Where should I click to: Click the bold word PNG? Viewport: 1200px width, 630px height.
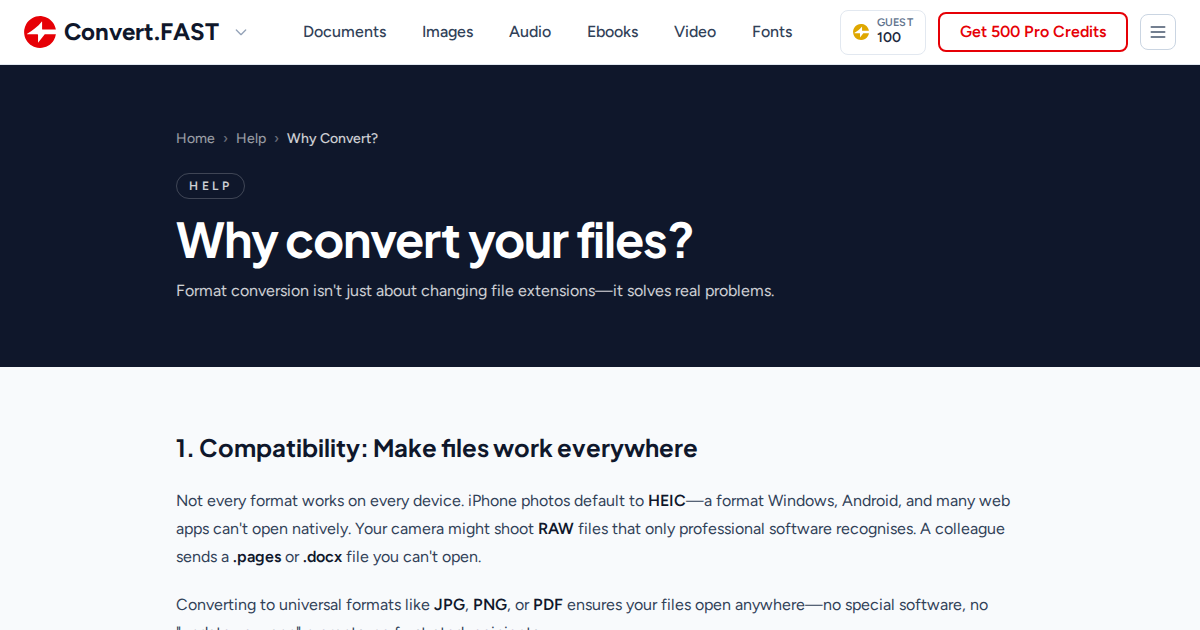click(490, 605)
